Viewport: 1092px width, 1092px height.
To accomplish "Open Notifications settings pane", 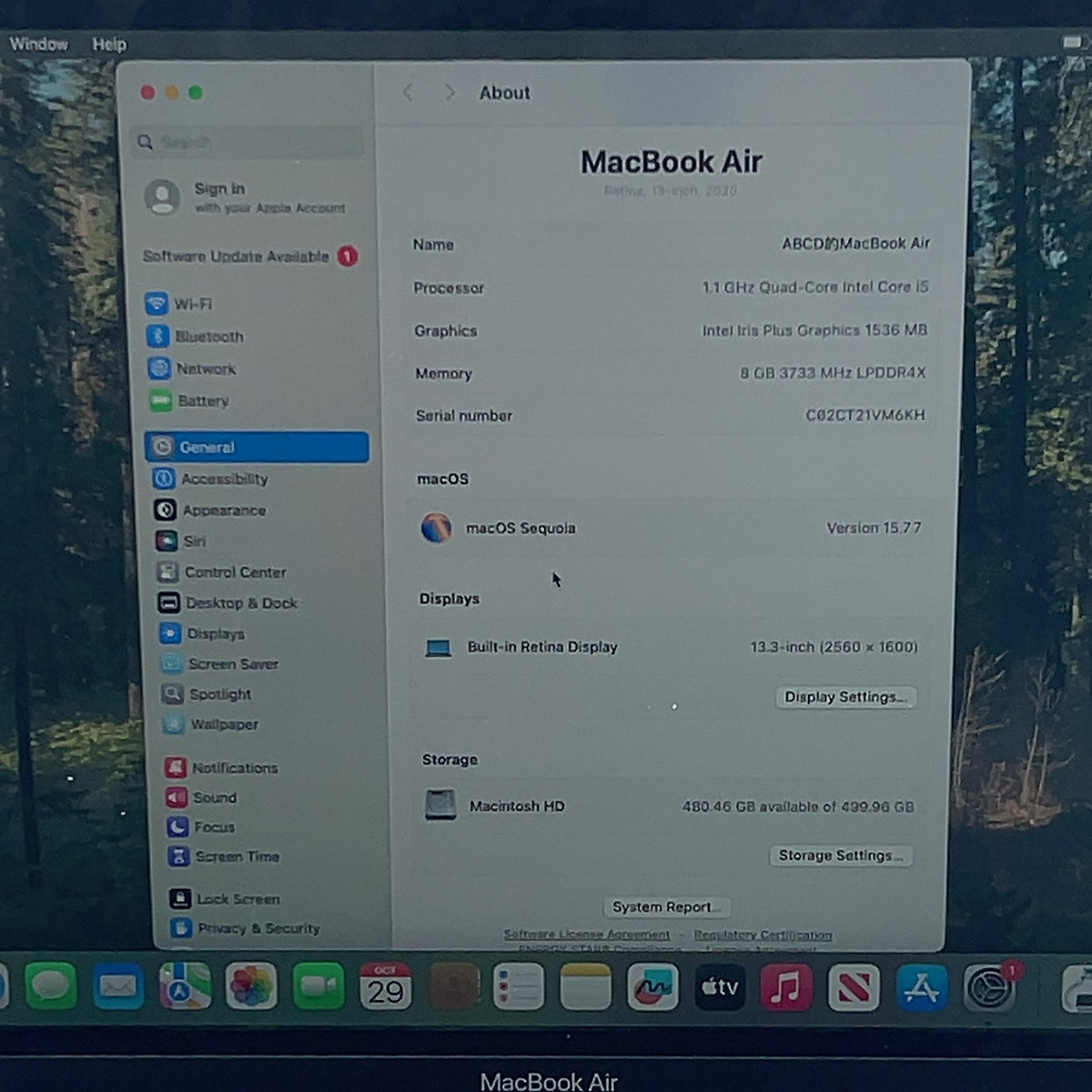I will (x=221, y=768).
